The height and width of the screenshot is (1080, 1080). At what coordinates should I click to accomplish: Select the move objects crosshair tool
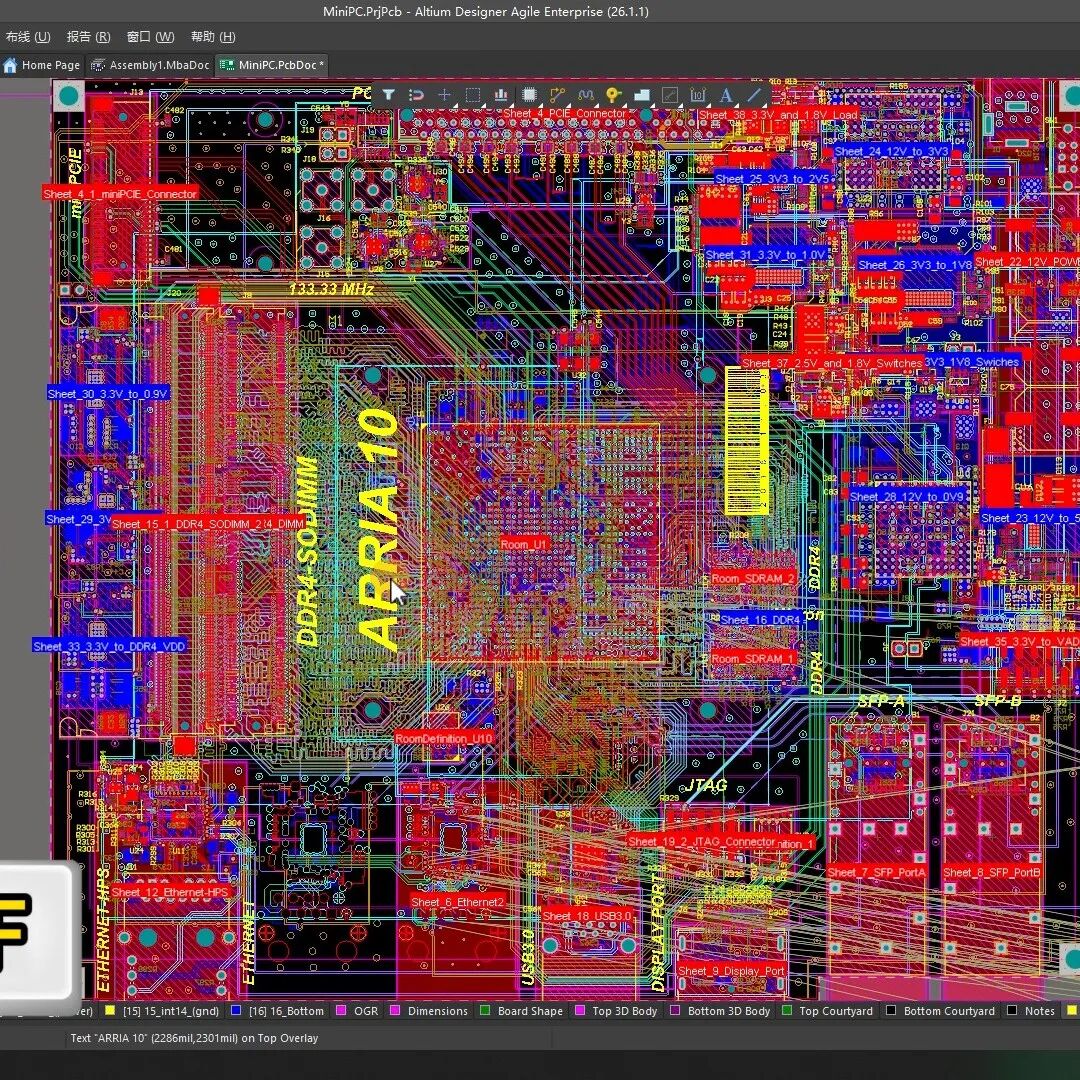click(x=444, y=95)
